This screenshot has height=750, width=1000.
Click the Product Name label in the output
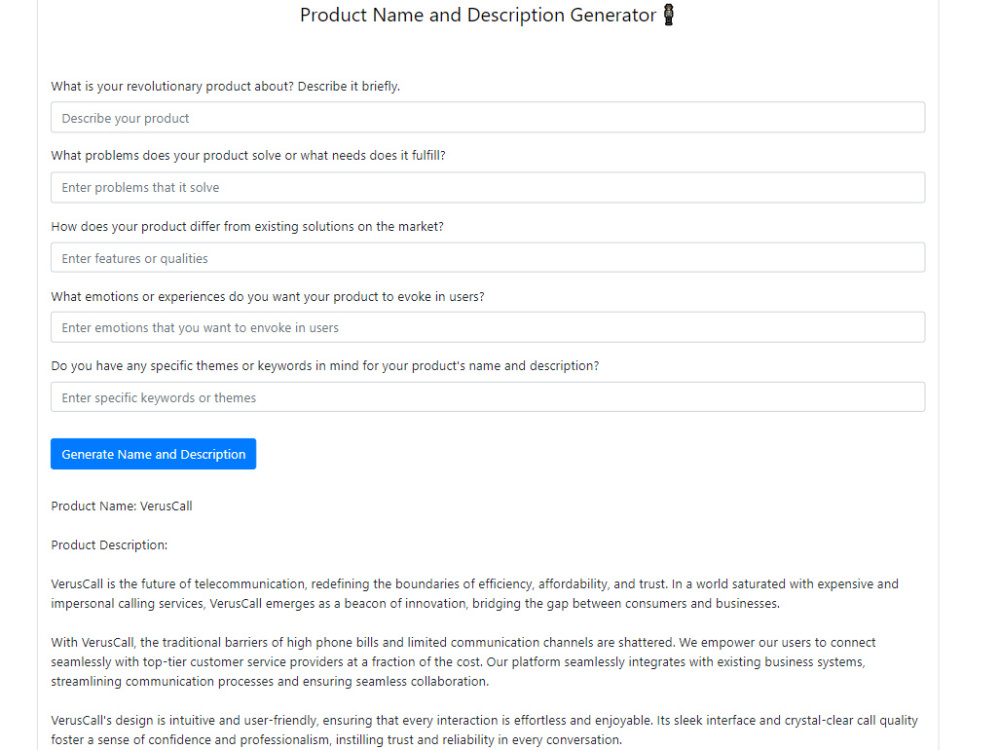pyautogui.click(x=94, y=506)
